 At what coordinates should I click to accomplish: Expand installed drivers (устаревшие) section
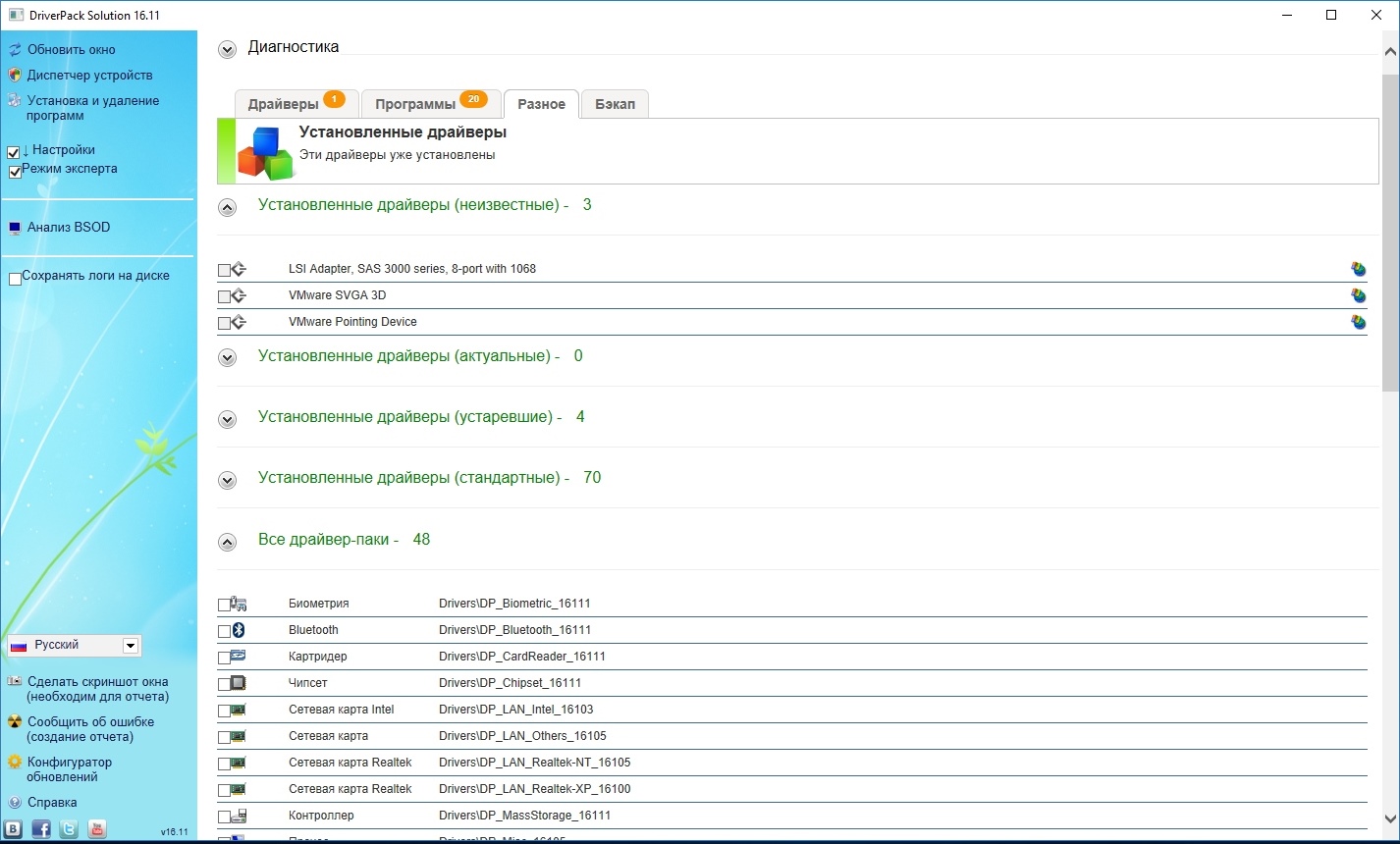(x=227, y=419)
